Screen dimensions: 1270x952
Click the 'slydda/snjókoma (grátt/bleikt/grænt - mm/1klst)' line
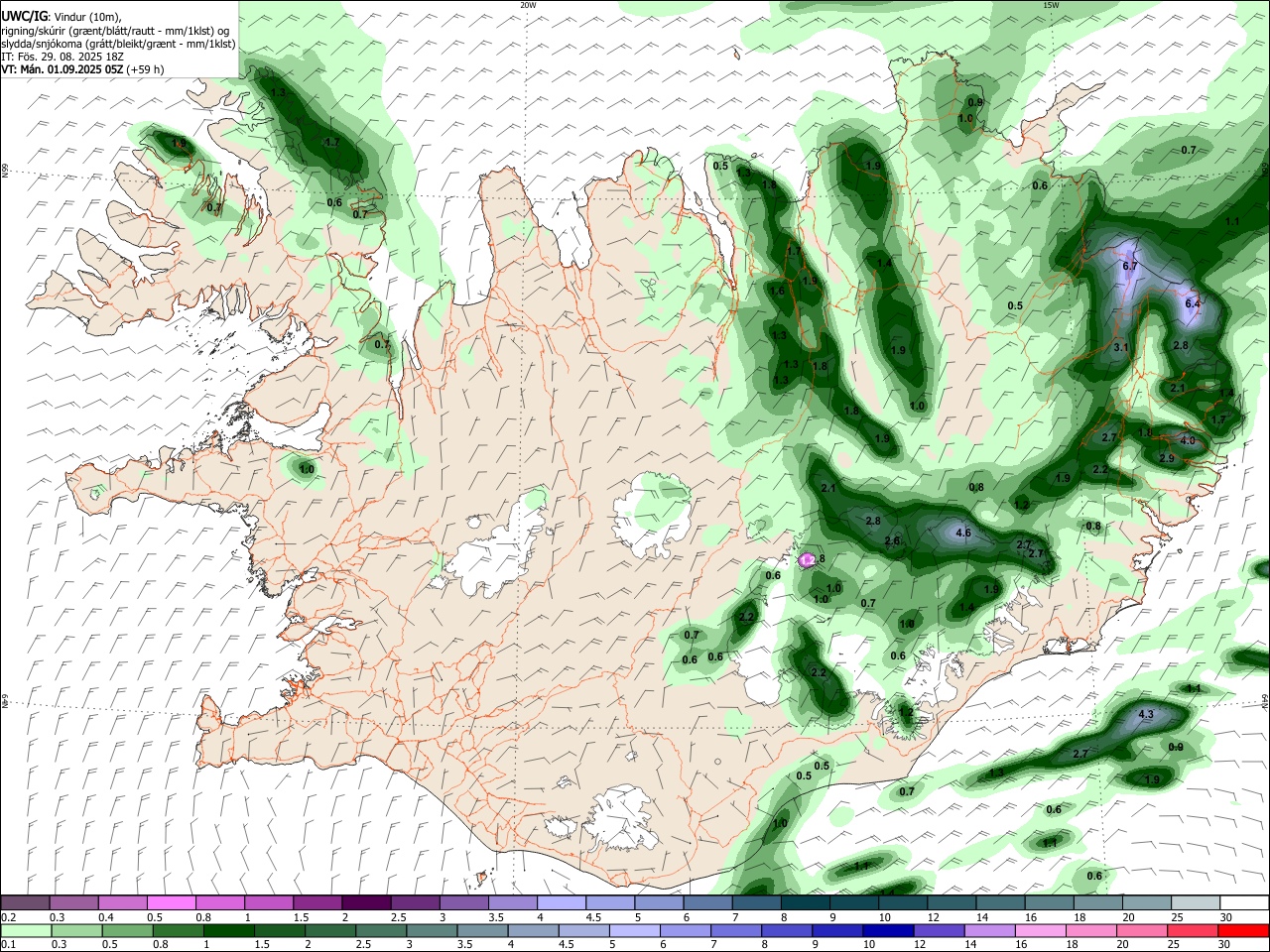click(x=118, y=44)
